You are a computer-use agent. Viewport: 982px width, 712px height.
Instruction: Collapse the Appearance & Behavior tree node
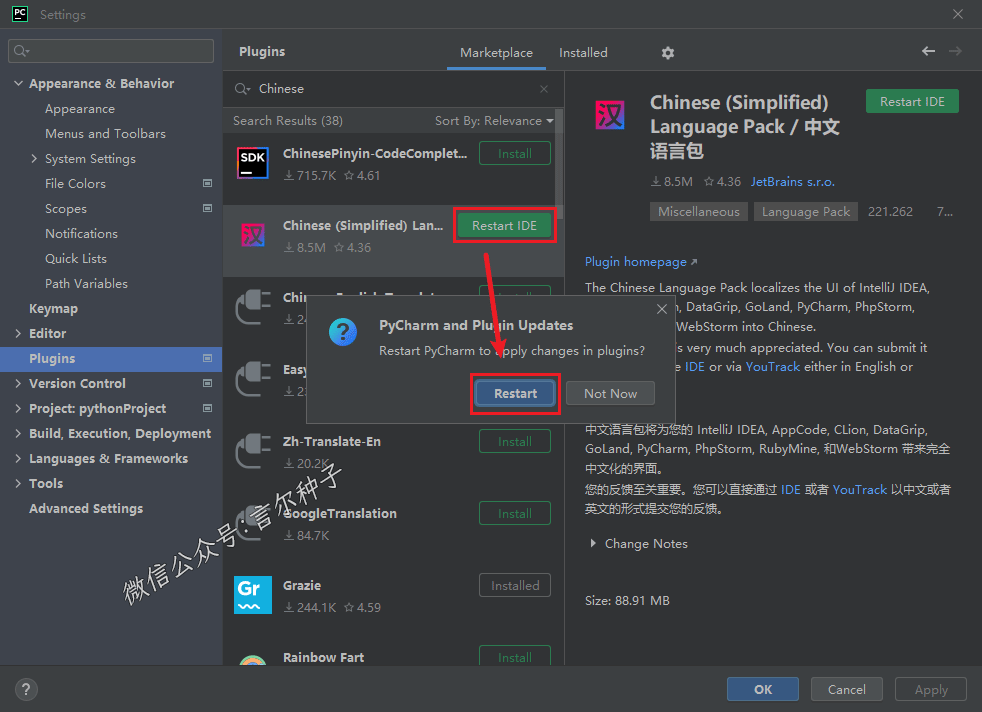[x=18, y=84]
